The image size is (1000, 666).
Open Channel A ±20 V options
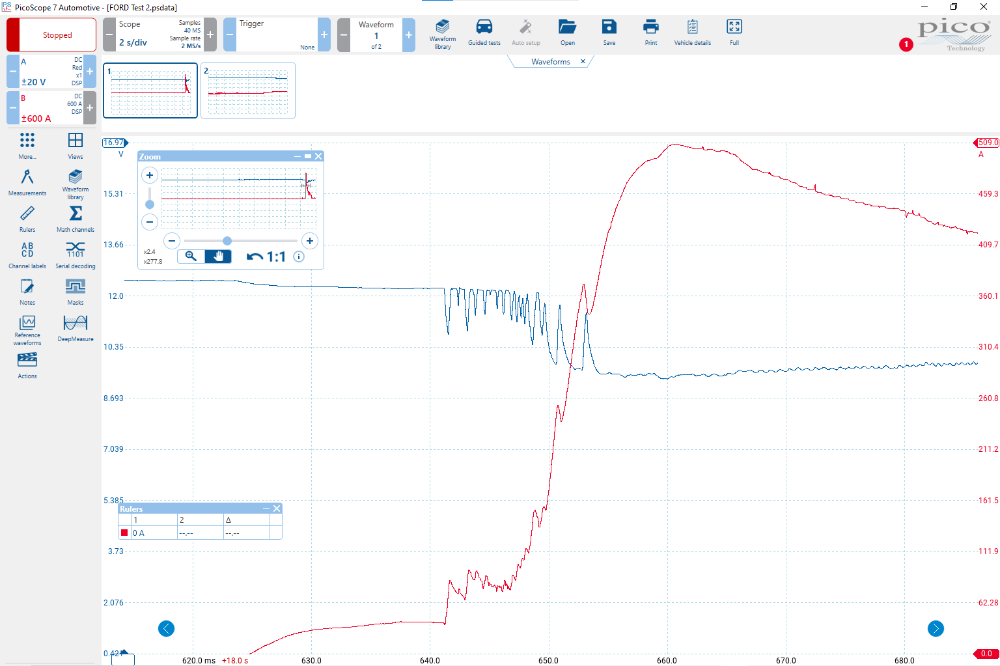pyautogui.click(x=52, y=73)
